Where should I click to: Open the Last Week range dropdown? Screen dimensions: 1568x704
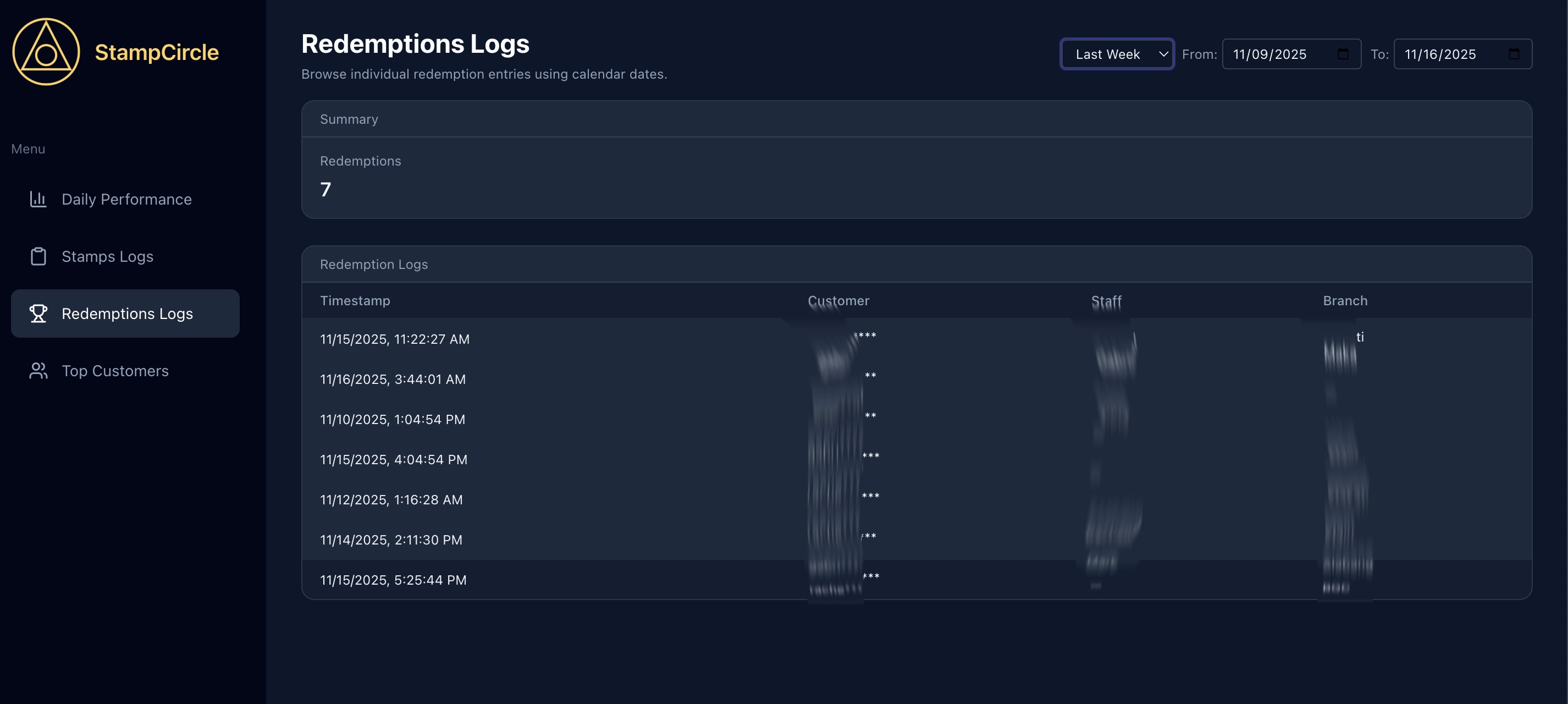coord(1108,54)
